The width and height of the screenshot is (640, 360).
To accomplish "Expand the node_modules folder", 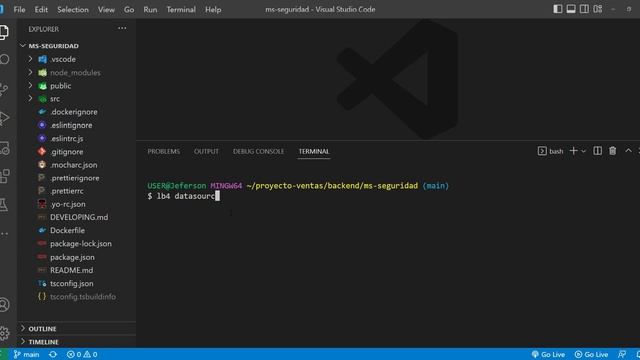I will point(76,73).
